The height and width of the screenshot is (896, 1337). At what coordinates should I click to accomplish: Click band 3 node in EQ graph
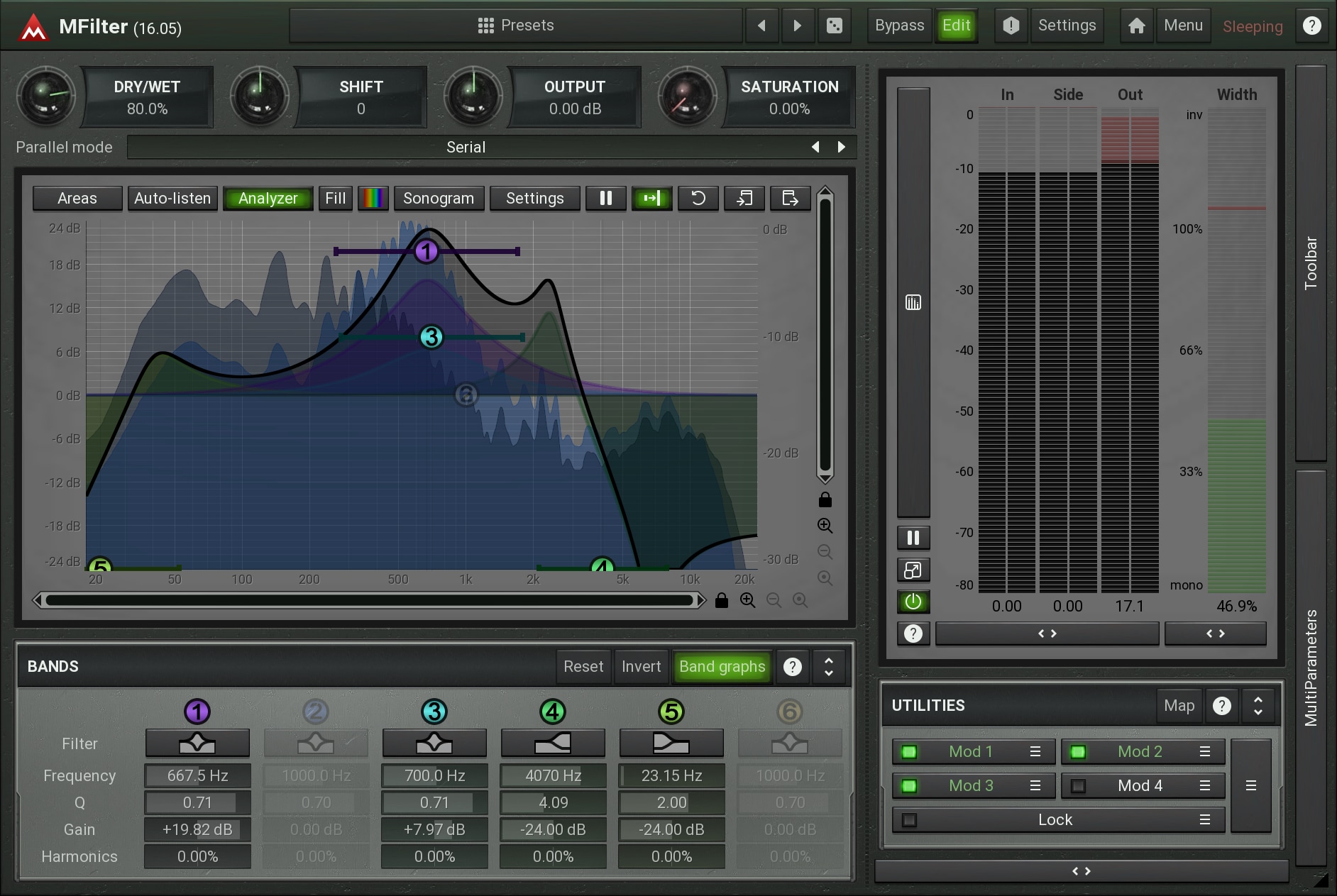click(431, 337)
